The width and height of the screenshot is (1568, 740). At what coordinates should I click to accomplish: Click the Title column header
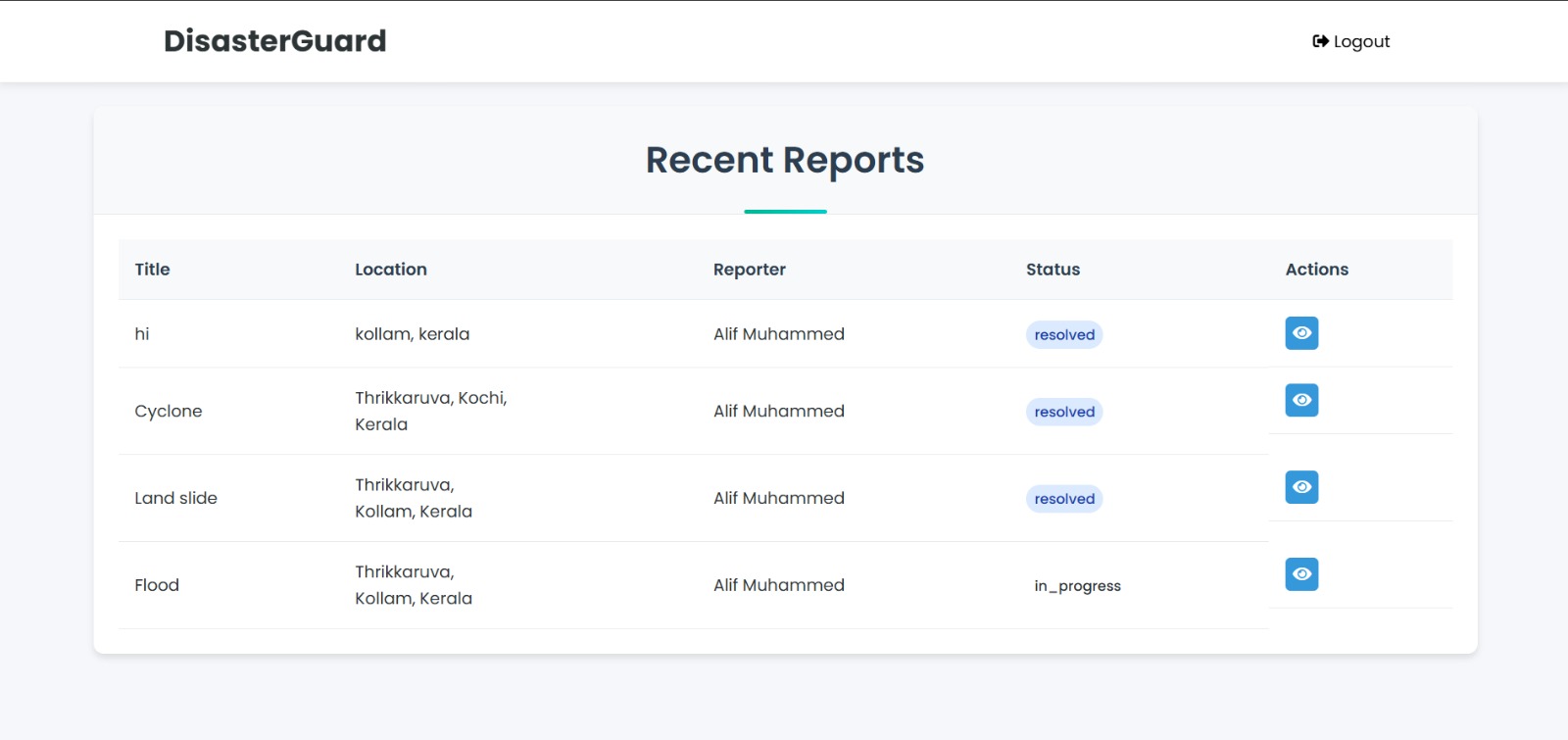coord(152,270)
